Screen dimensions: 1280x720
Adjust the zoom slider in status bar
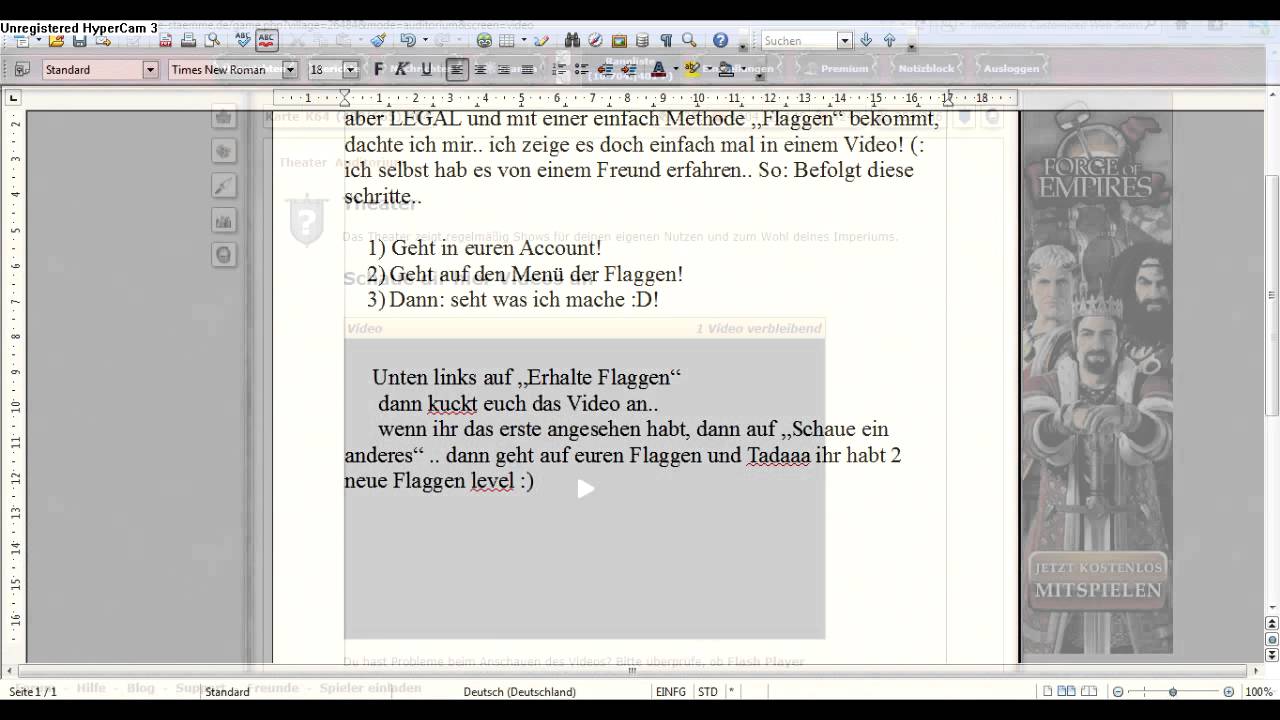(x=1173, y=692)
